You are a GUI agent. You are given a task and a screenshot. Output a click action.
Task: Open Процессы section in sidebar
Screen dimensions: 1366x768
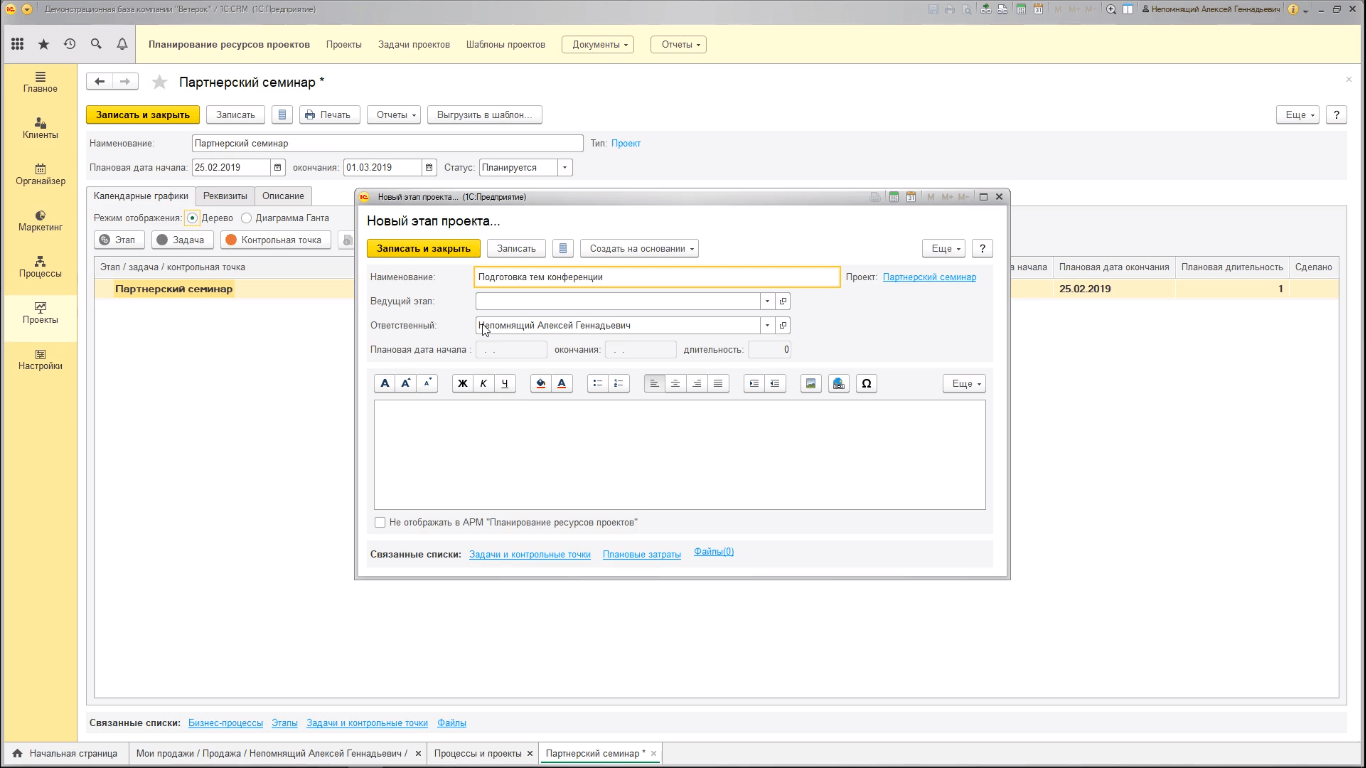40,266
